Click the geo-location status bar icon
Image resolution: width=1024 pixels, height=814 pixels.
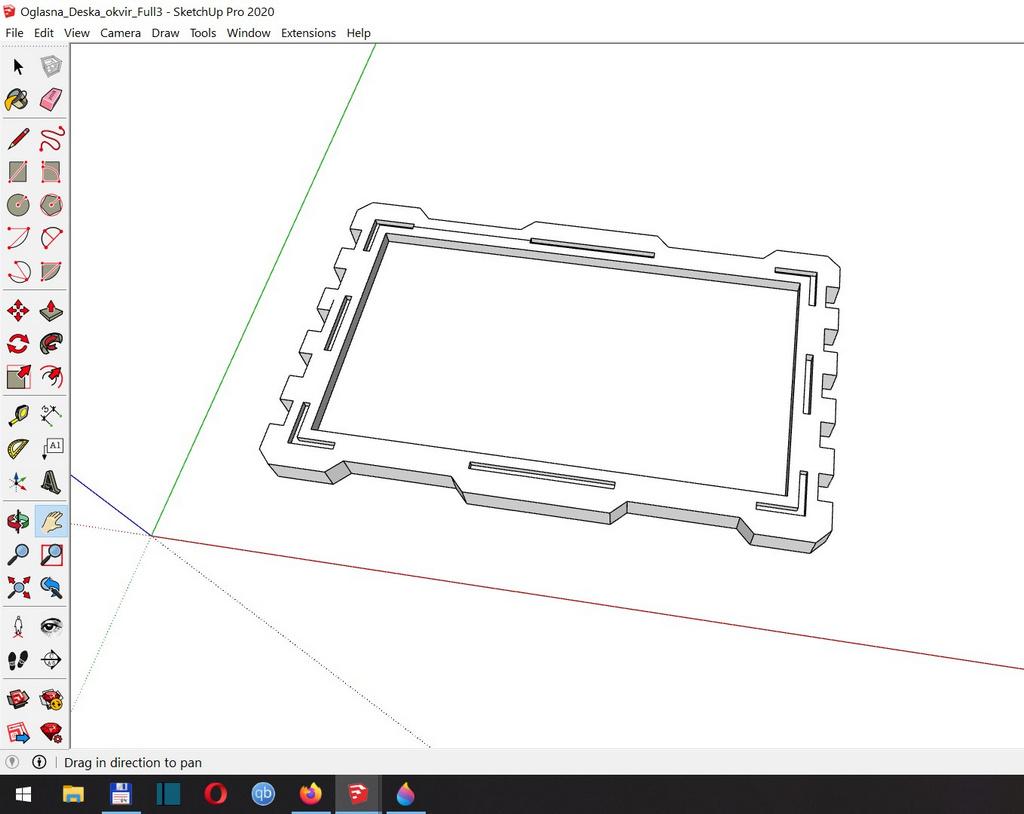[x=12, y=762]
